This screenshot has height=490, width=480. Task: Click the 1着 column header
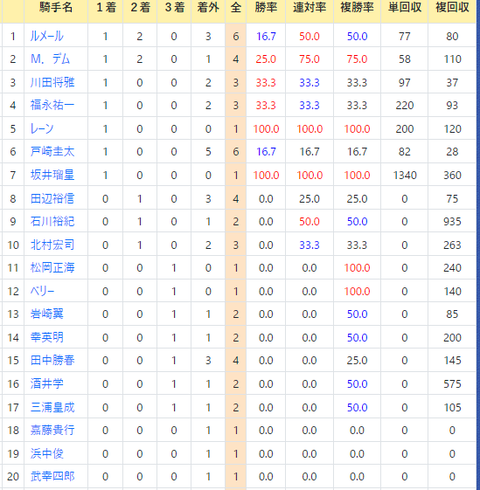coord(106,7)
